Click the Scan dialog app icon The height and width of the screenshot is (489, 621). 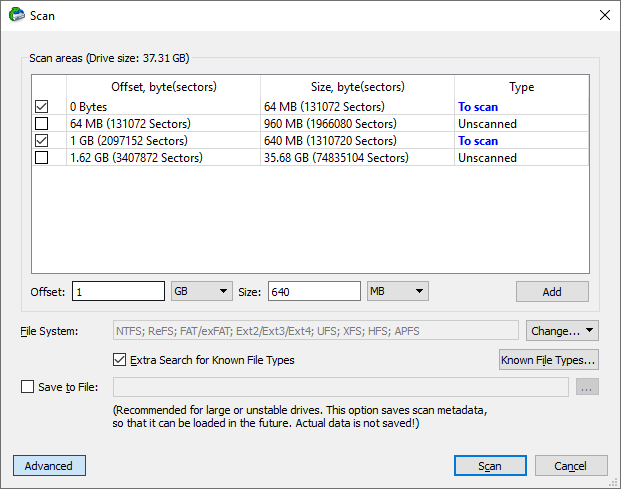[17, 15]
